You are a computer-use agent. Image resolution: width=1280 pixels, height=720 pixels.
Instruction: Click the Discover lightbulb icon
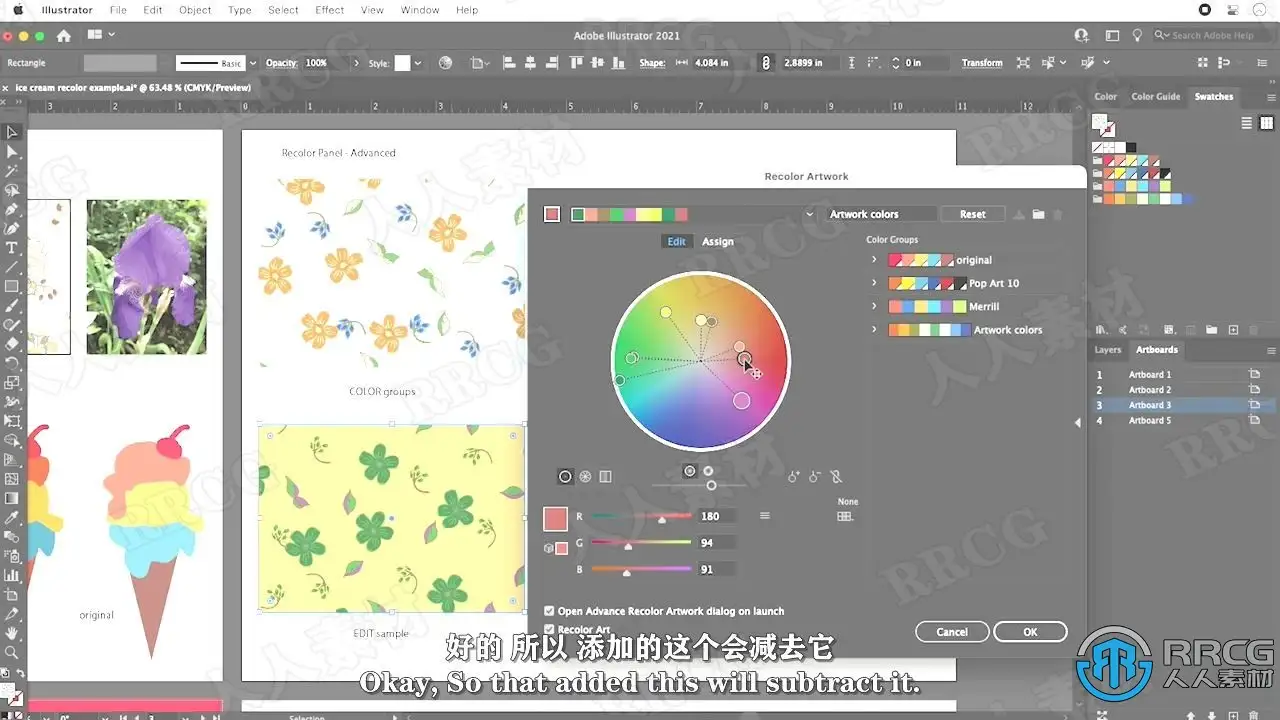point(1137,35)
